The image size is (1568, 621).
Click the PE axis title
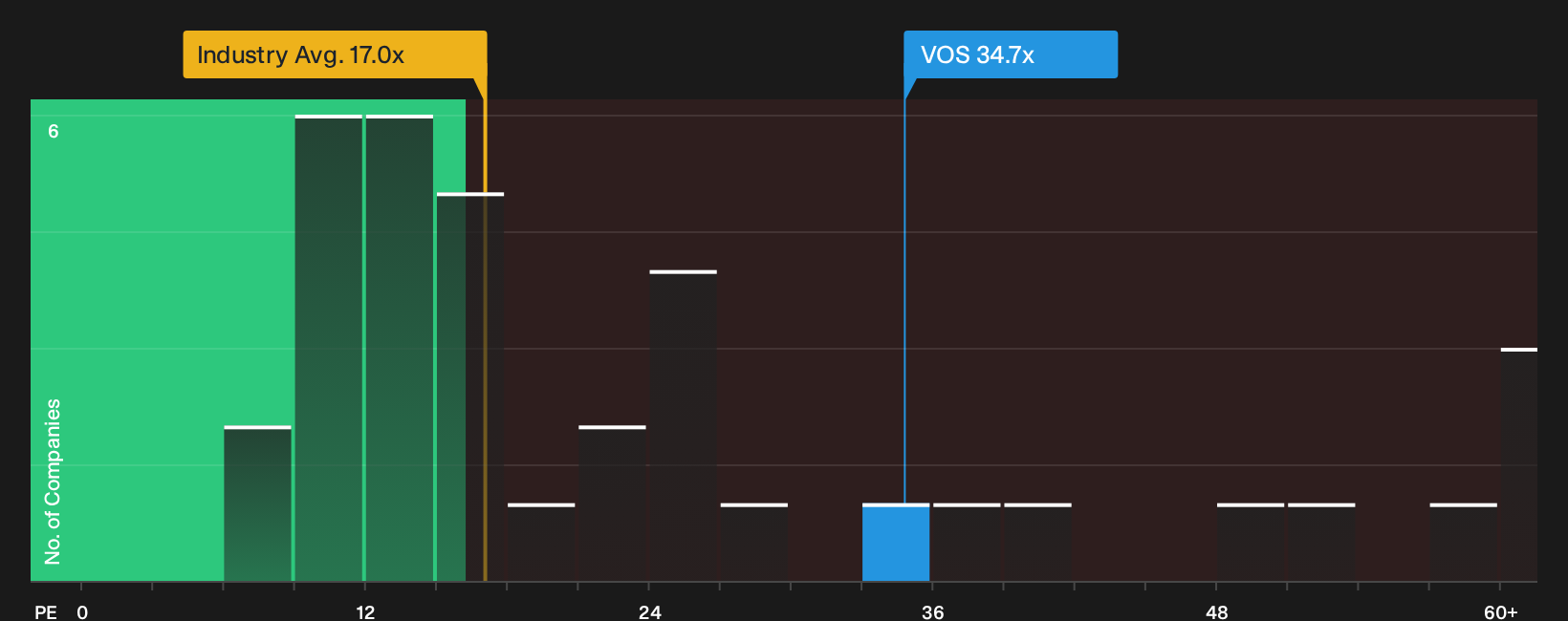click(46, 612)
